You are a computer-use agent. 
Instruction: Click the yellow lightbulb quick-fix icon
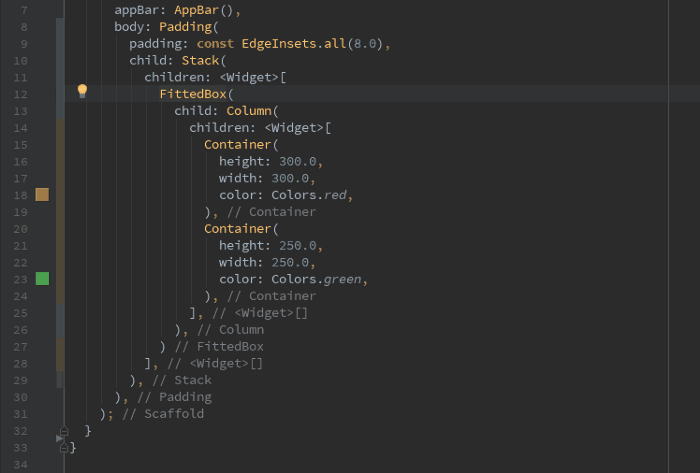click(83, 92)
